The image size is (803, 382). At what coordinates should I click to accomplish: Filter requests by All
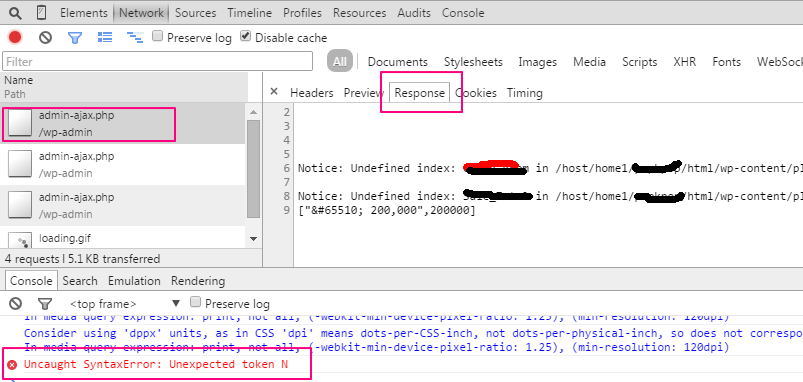(x=340, y=62)
